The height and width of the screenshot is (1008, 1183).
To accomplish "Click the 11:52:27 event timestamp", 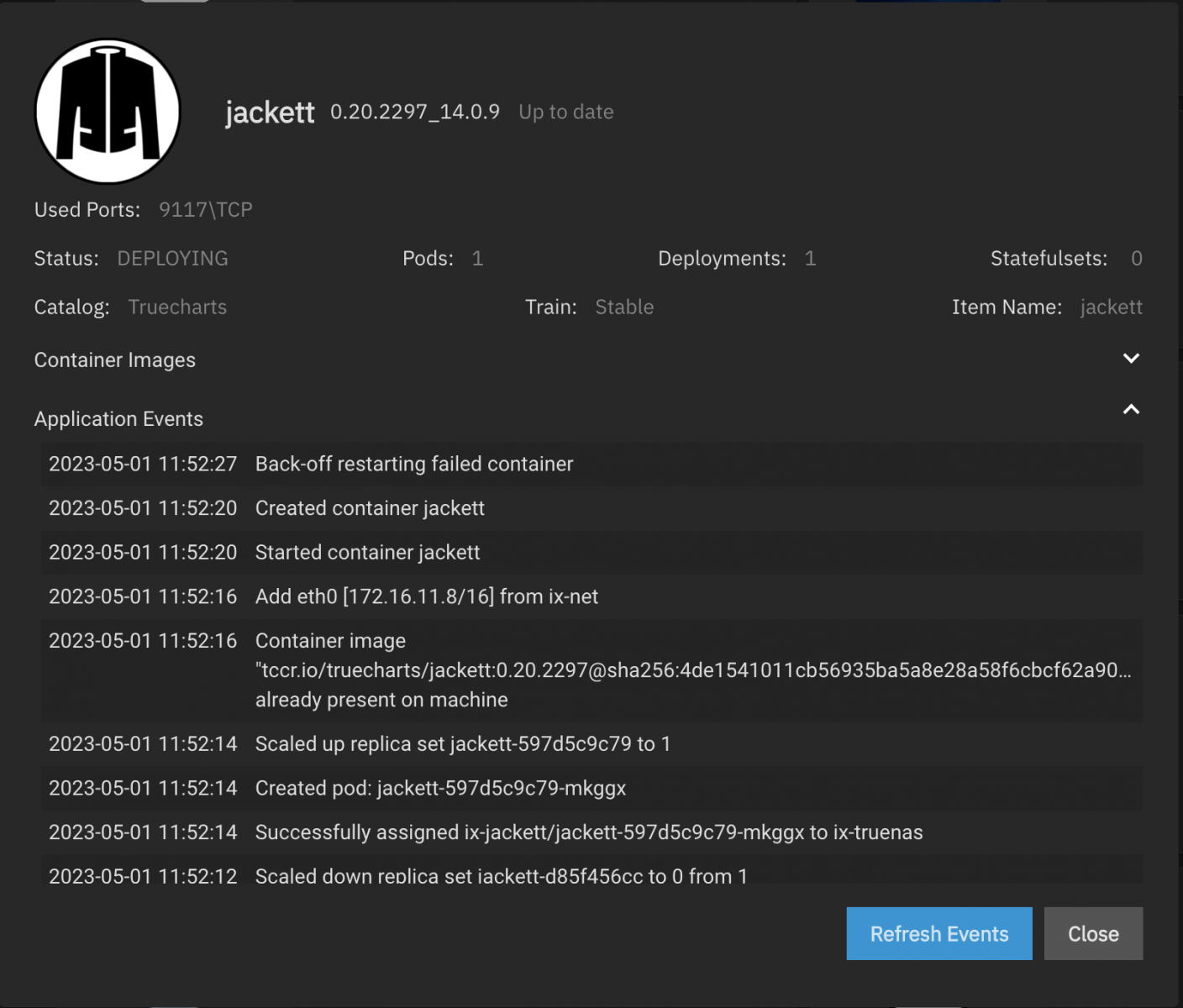I will (x=143, y=465).
